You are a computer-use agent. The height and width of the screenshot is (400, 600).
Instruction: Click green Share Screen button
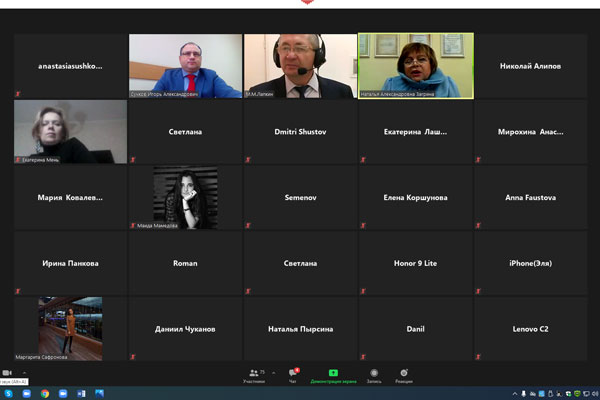pyautogui.click(x=333, y=372)
